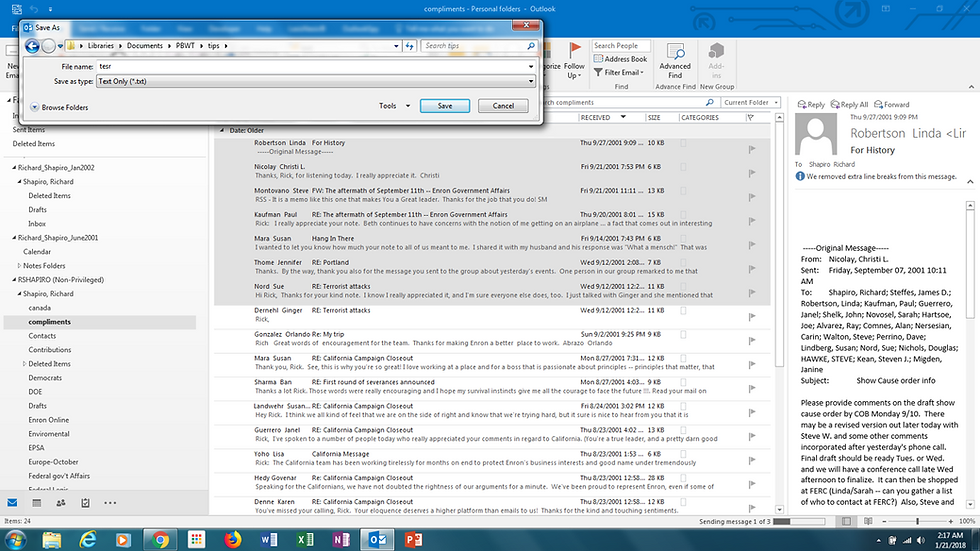Switch to Mail view in navigation bar
Image resolution: width=980 pixels, height=551 pixels.
pos(12,502)
